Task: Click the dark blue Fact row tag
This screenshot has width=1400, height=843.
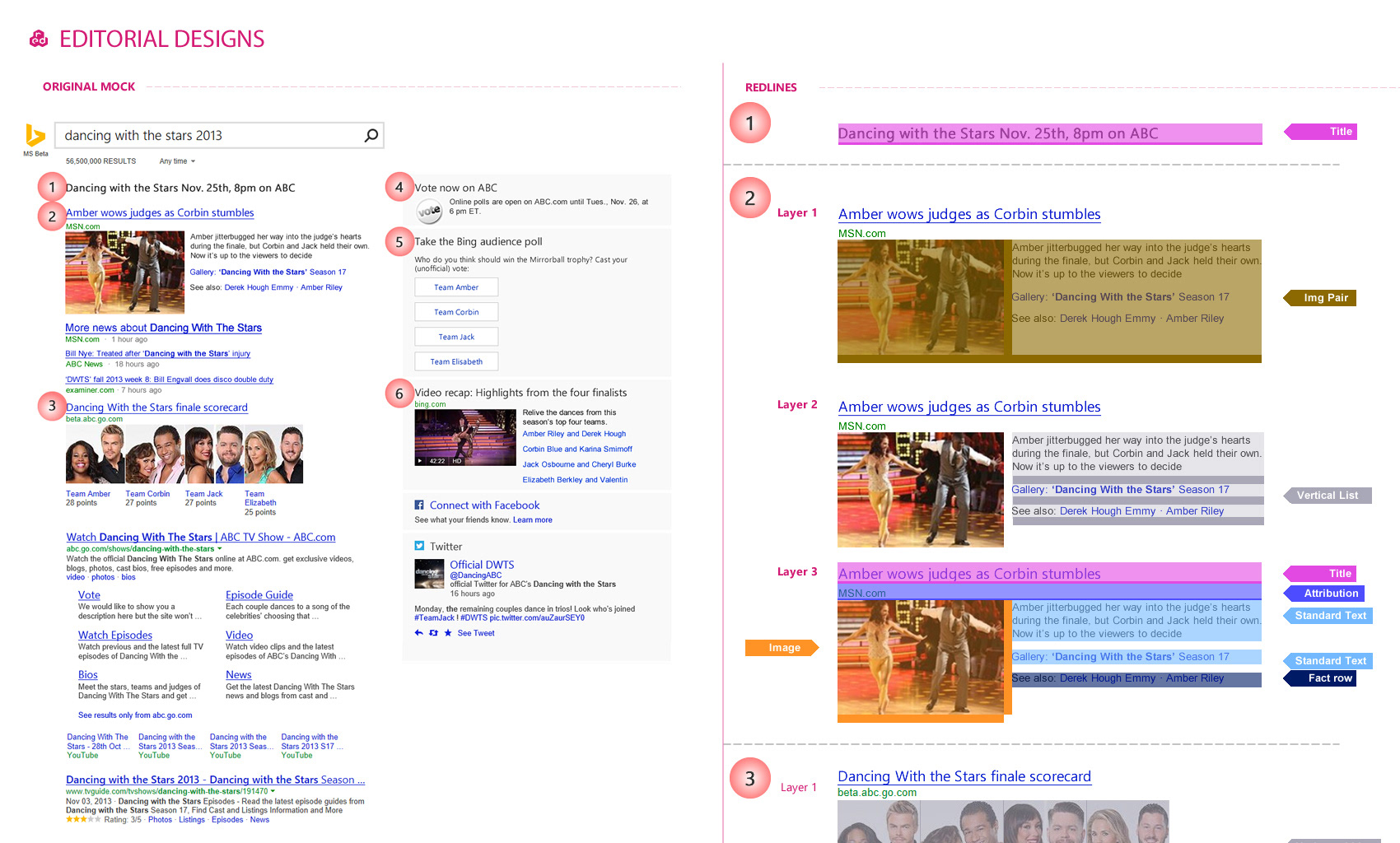Action: click(1320, 678)
